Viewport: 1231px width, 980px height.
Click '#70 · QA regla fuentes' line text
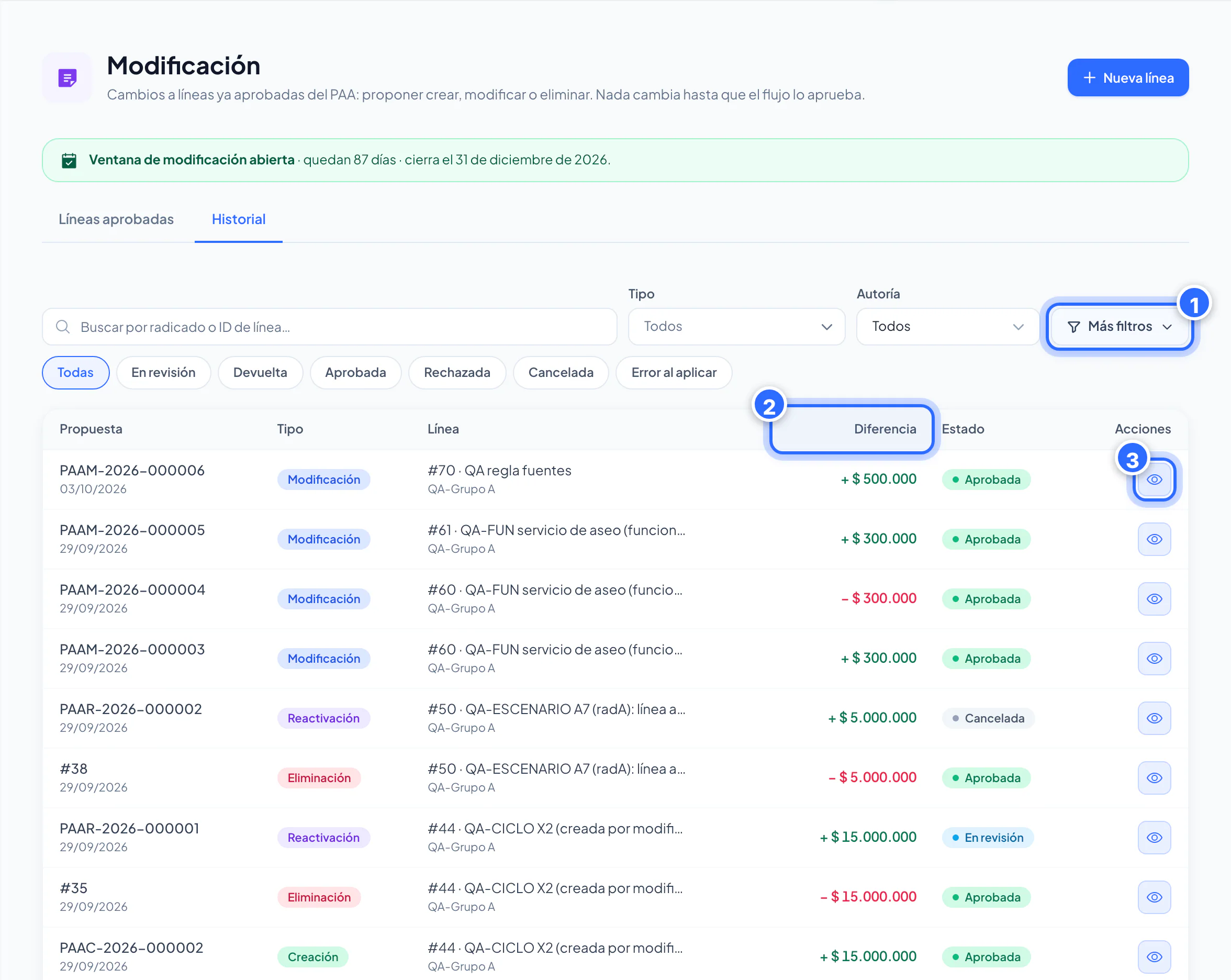point(500,471)
